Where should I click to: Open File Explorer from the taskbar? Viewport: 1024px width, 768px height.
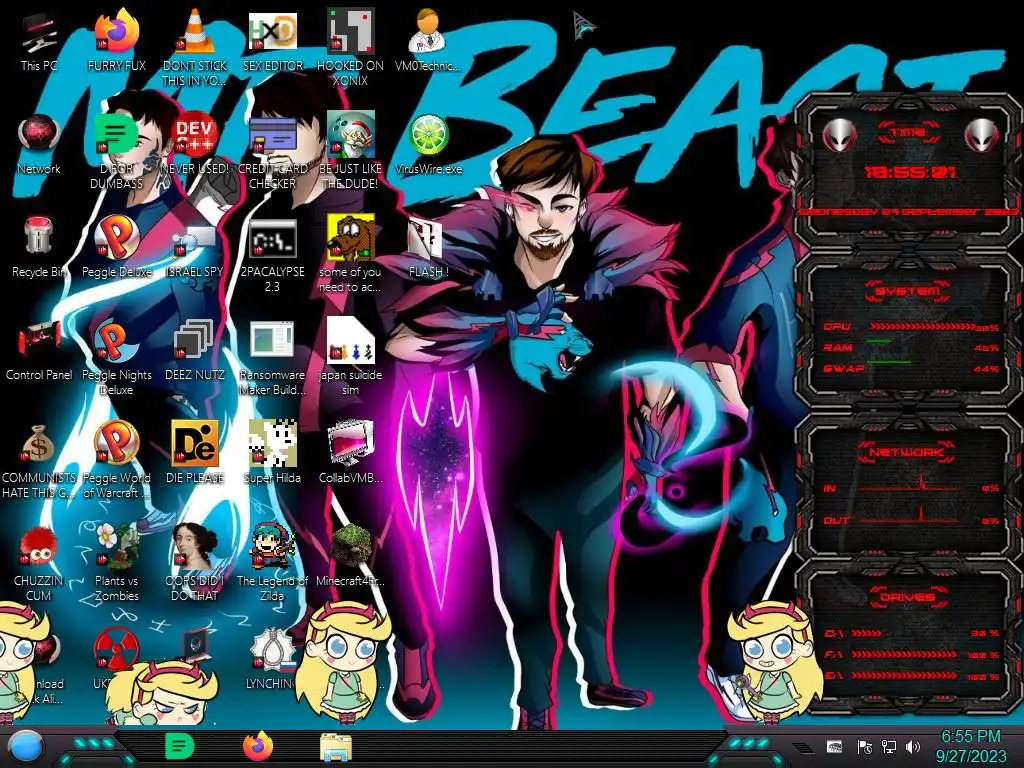[336, 747]
